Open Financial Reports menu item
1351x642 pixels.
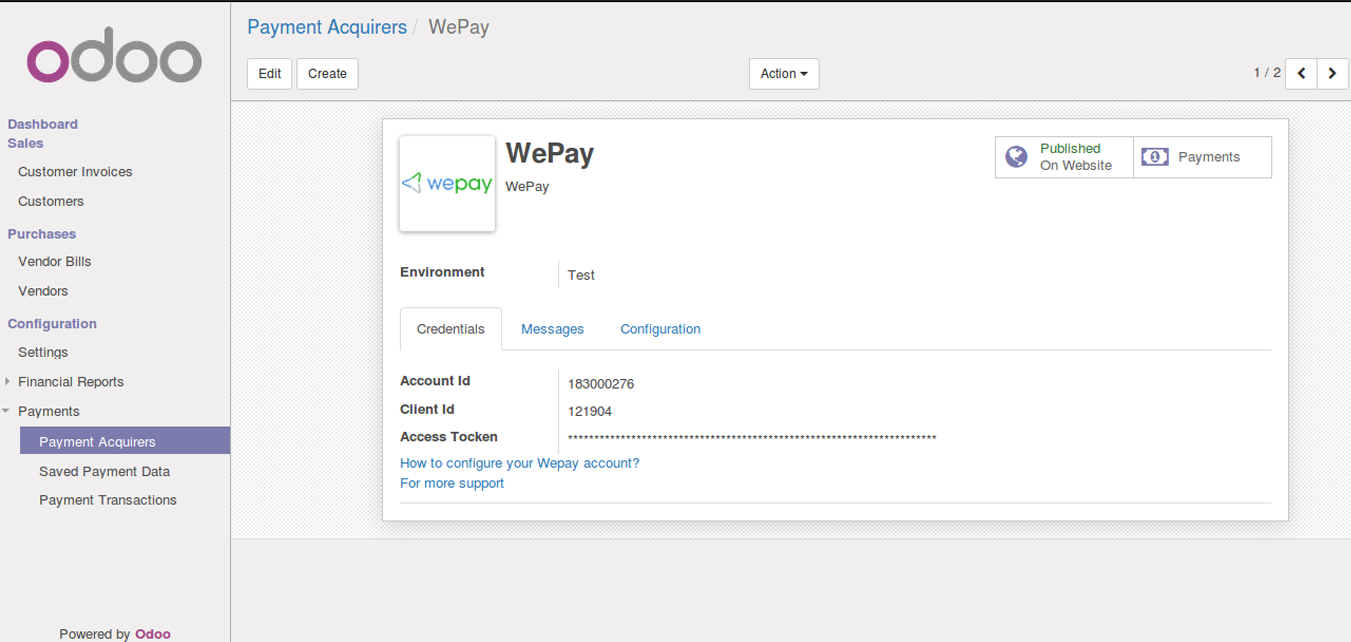71,382
